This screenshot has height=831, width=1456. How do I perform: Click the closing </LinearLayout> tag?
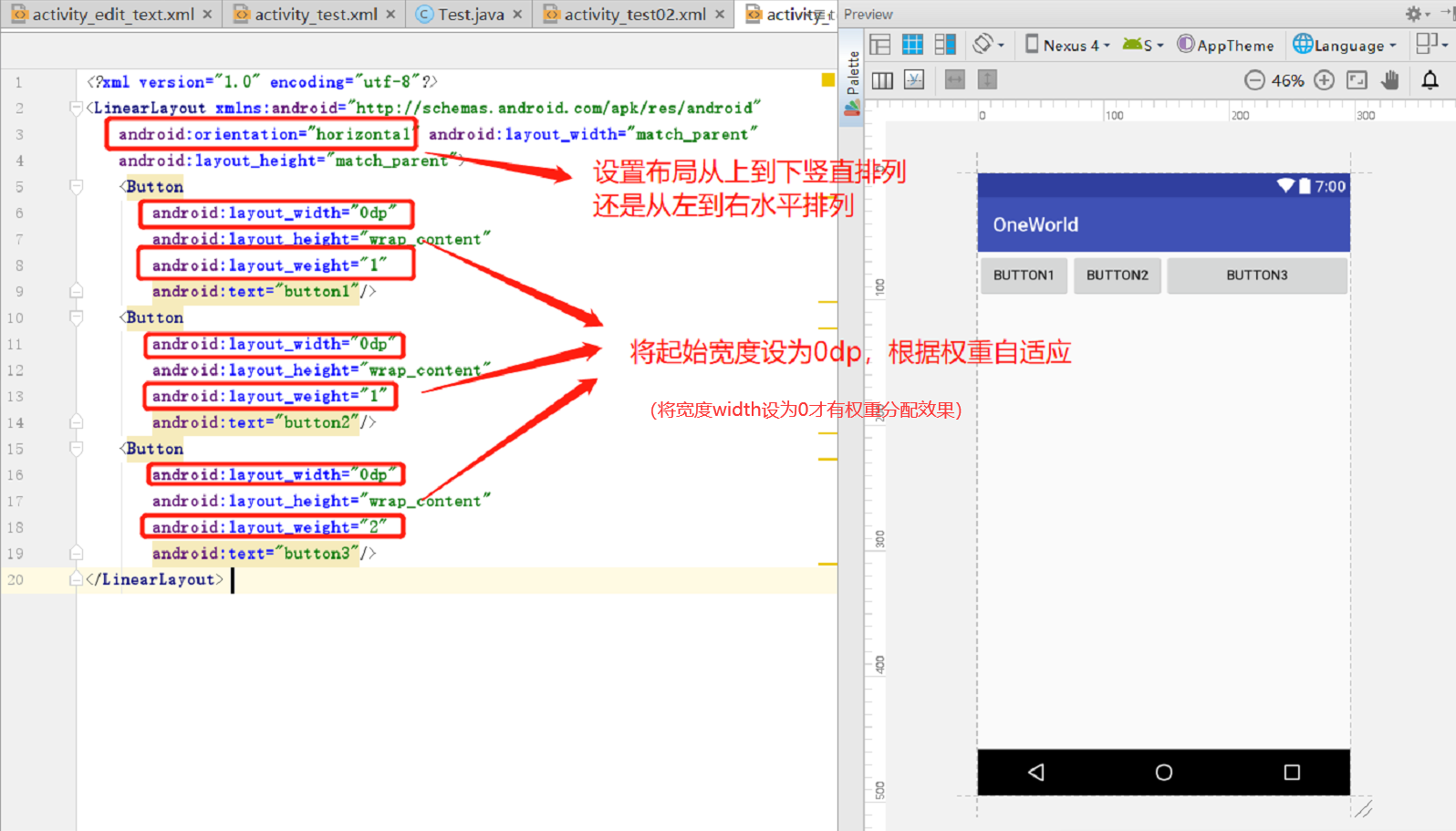(155, 579)
